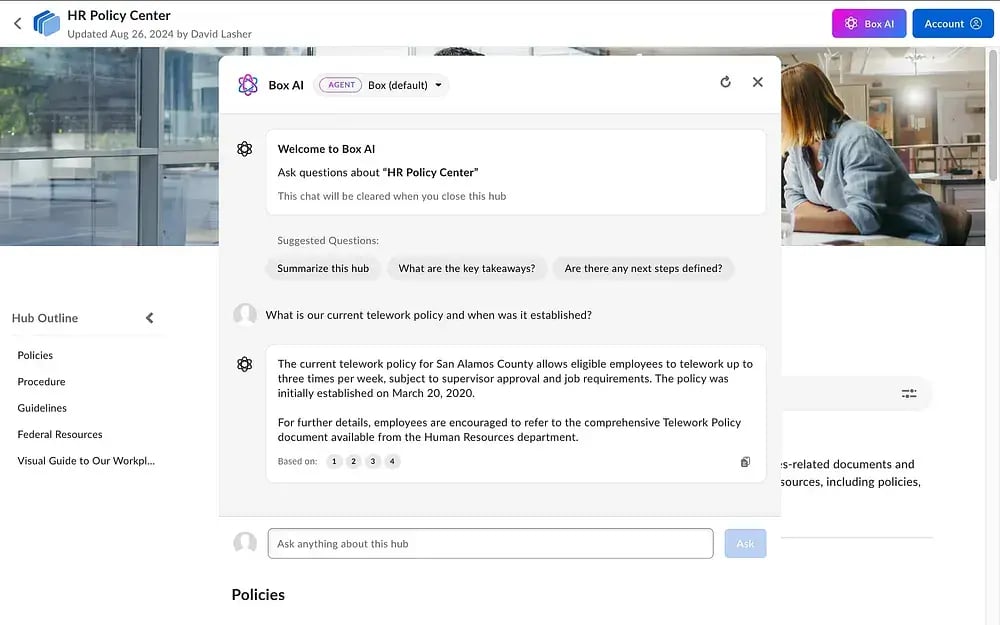Screen dimensions: 1000x625
Task: Click the page vertical scrollbar
Action: pyautogui.click(x=994, y=115)
